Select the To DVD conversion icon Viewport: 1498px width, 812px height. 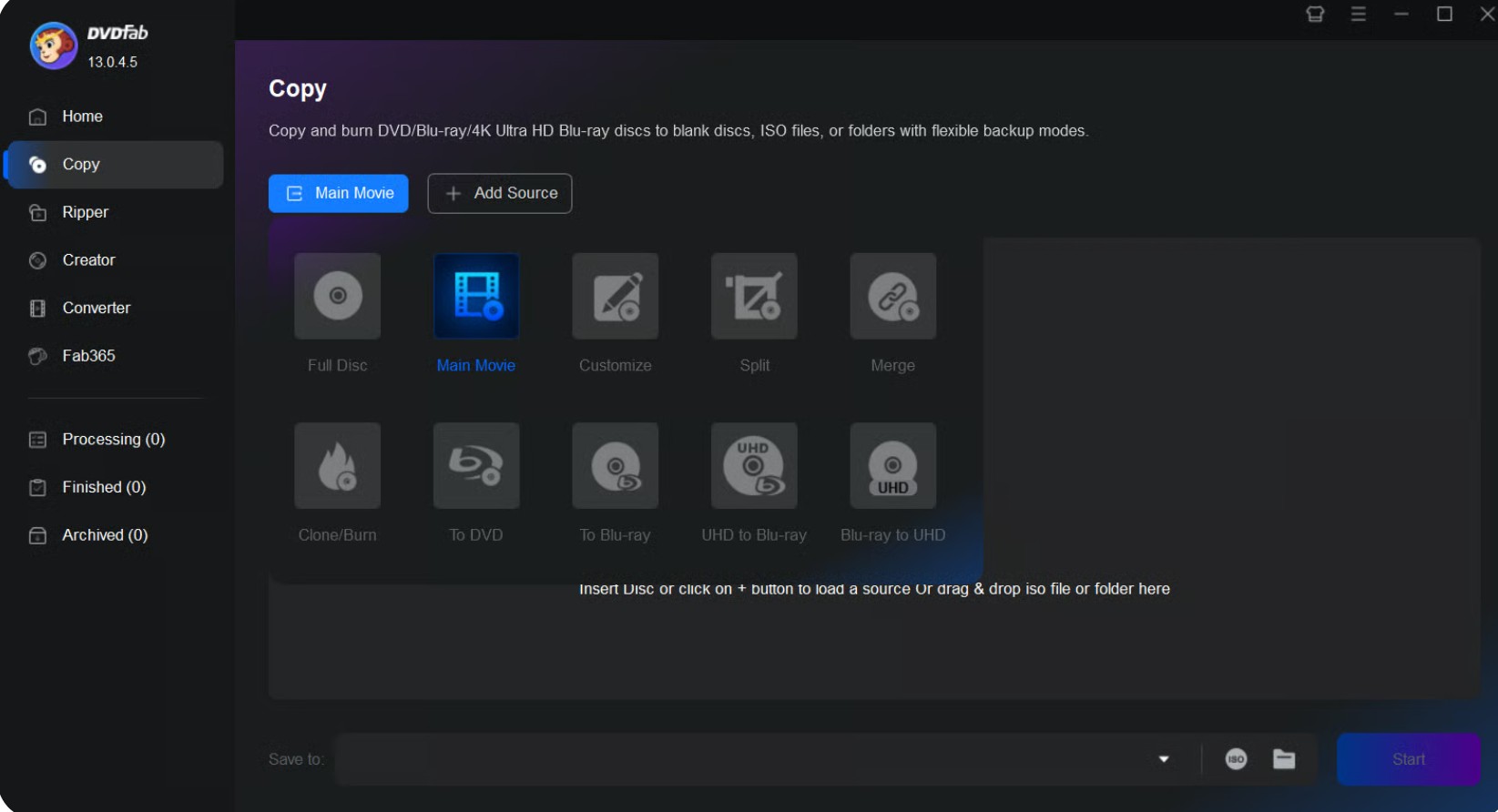pyautogui.click(x=476, y=465)
